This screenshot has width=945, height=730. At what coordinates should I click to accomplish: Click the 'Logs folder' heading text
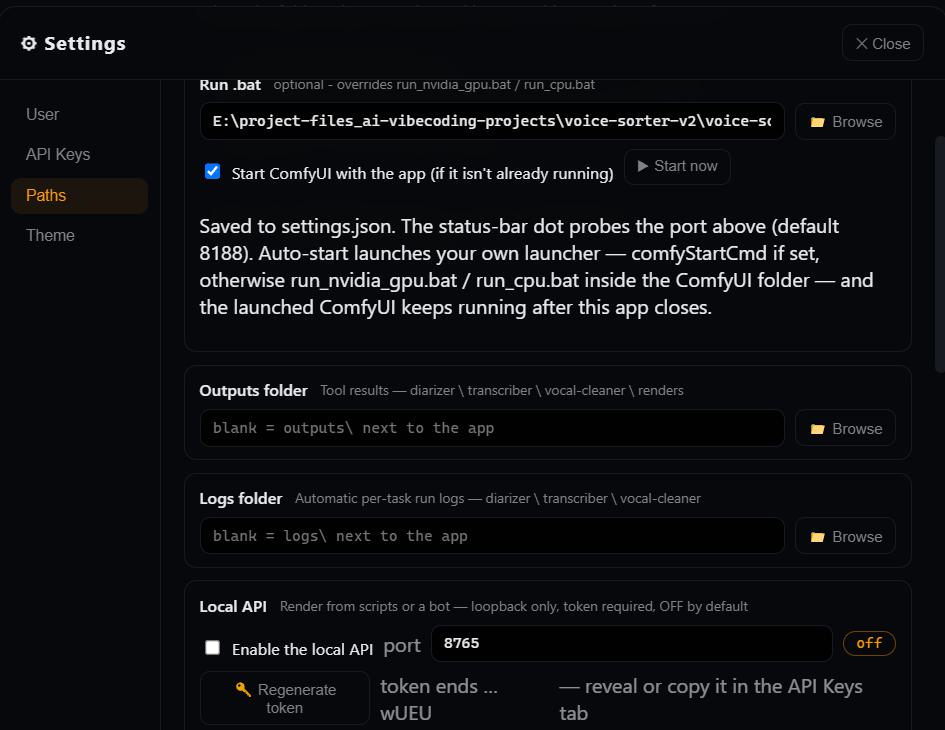click(240, 499)
